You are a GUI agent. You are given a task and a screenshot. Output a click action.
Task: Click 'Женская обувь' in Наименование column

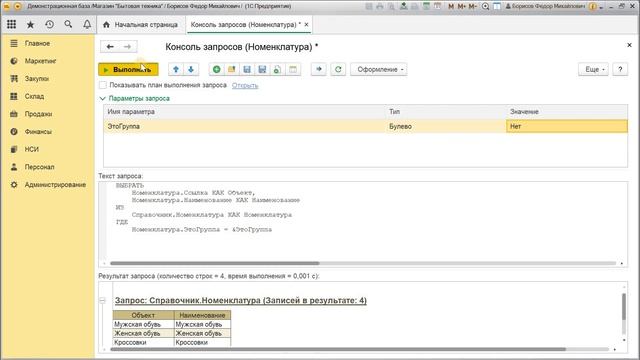202,333
